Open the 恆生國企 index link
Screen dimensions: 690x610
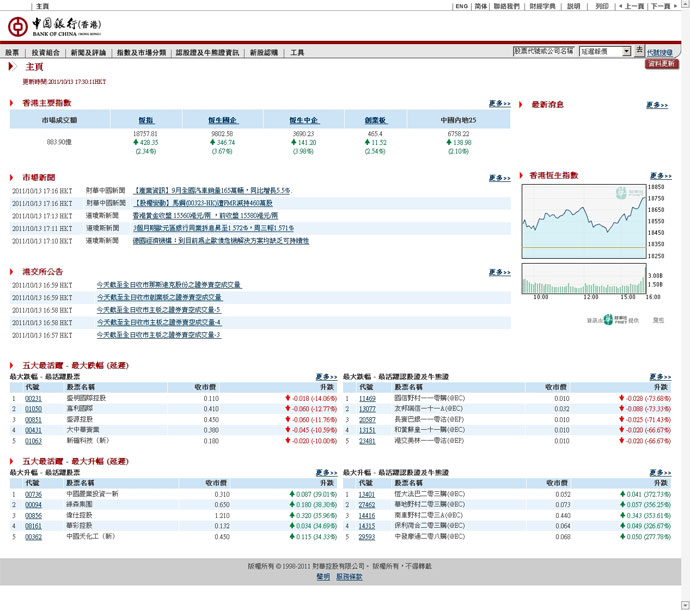[223, 120]
